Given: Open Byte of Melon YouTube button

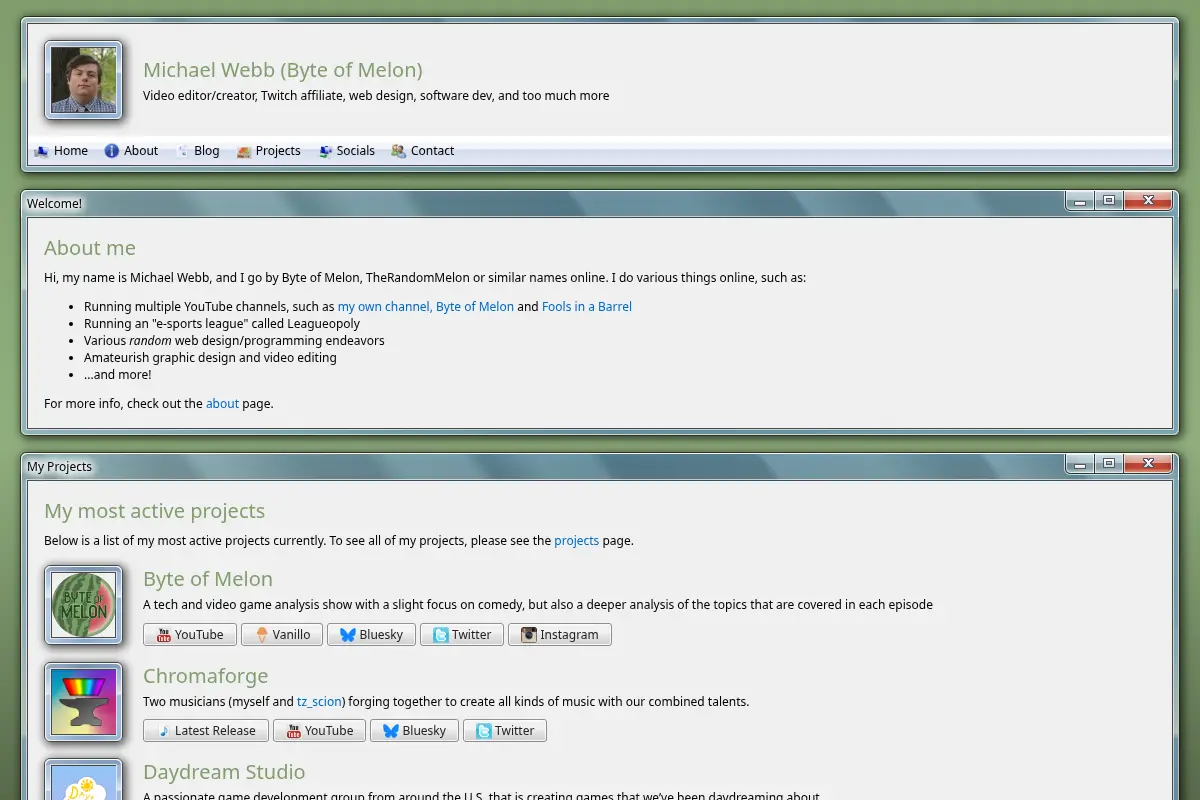Looking at the screenshot, I should point(190,635).
